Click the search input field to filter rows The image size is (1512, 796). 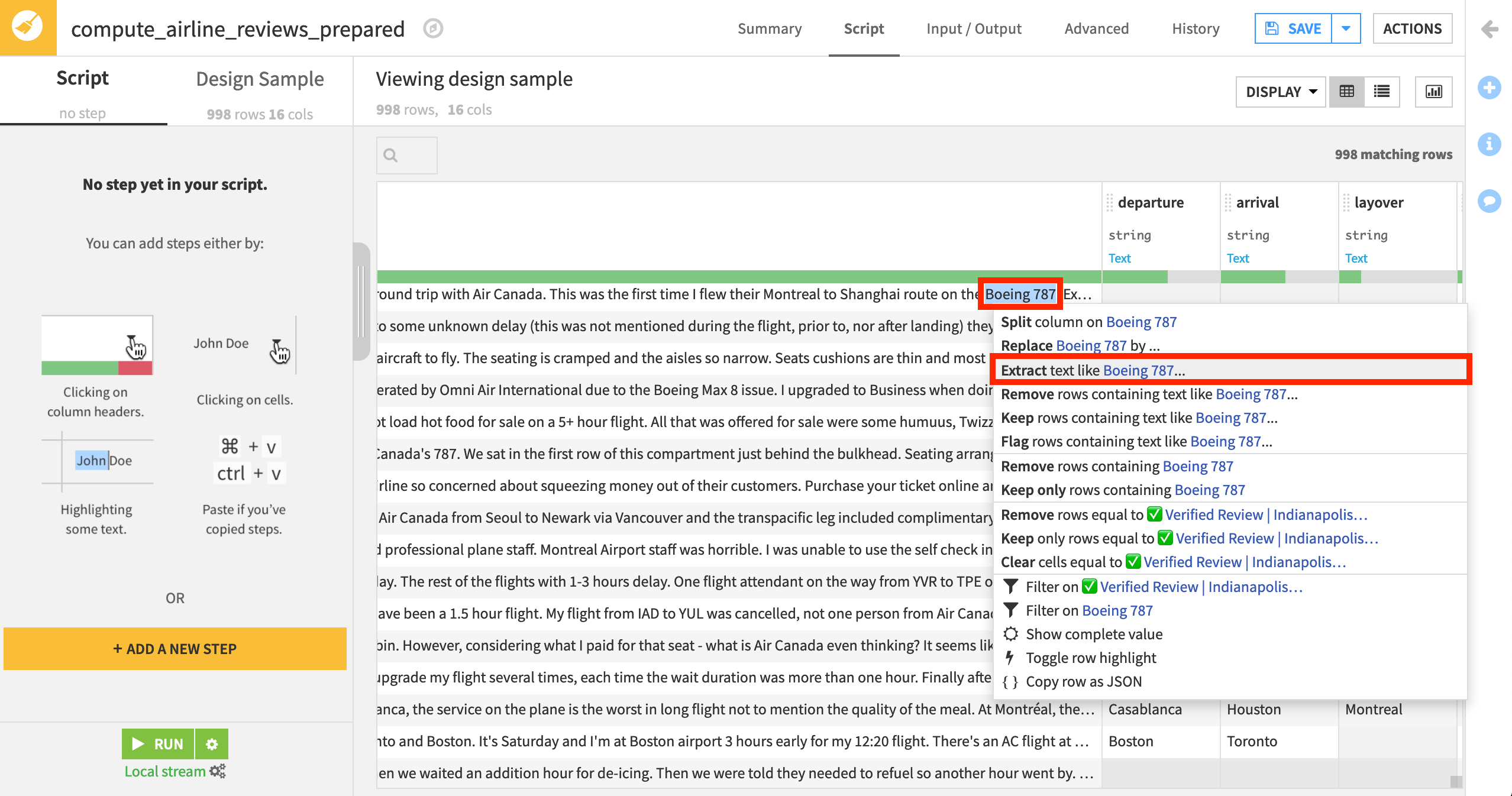pos(406,154)
